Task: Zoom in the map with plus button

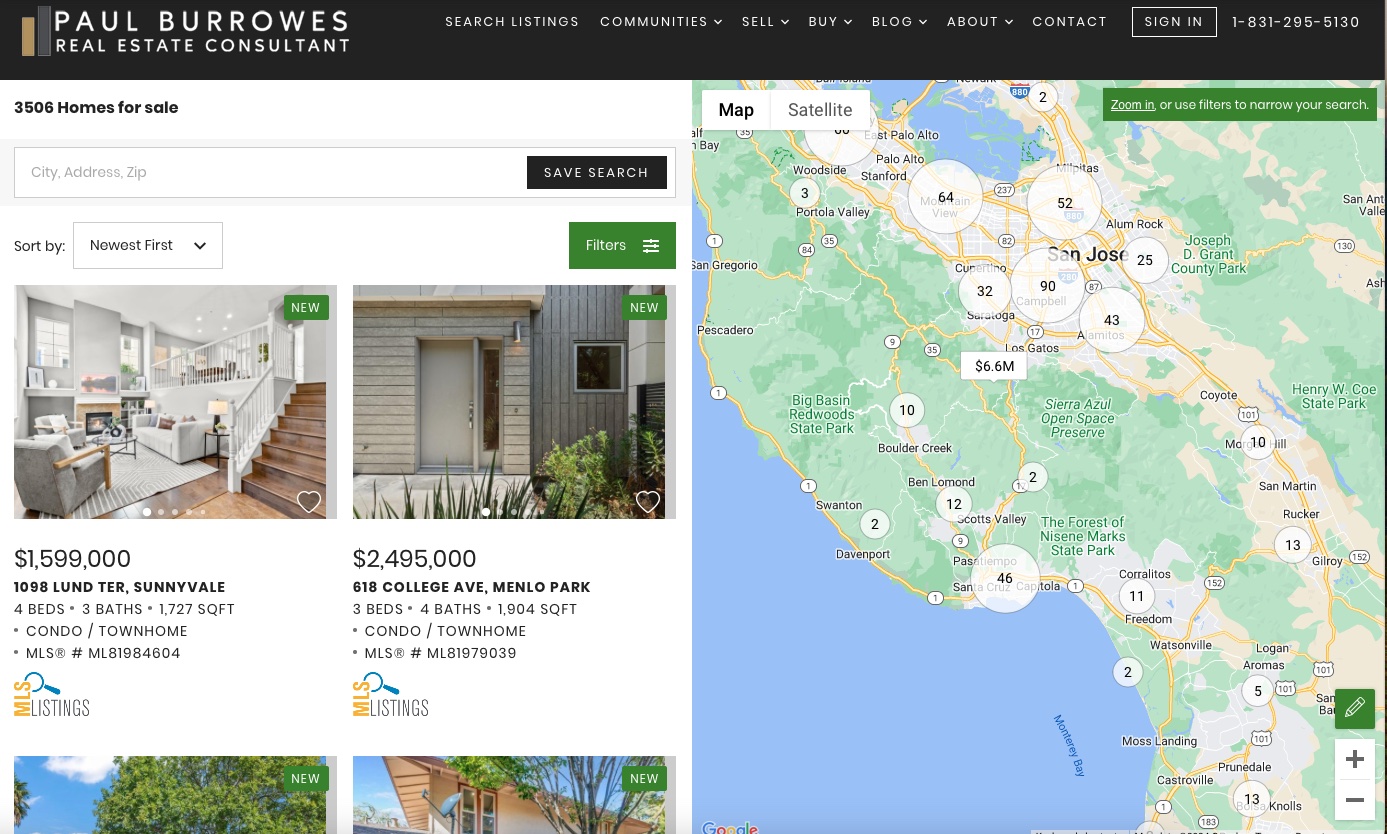Action: (x=1354, y=759)
